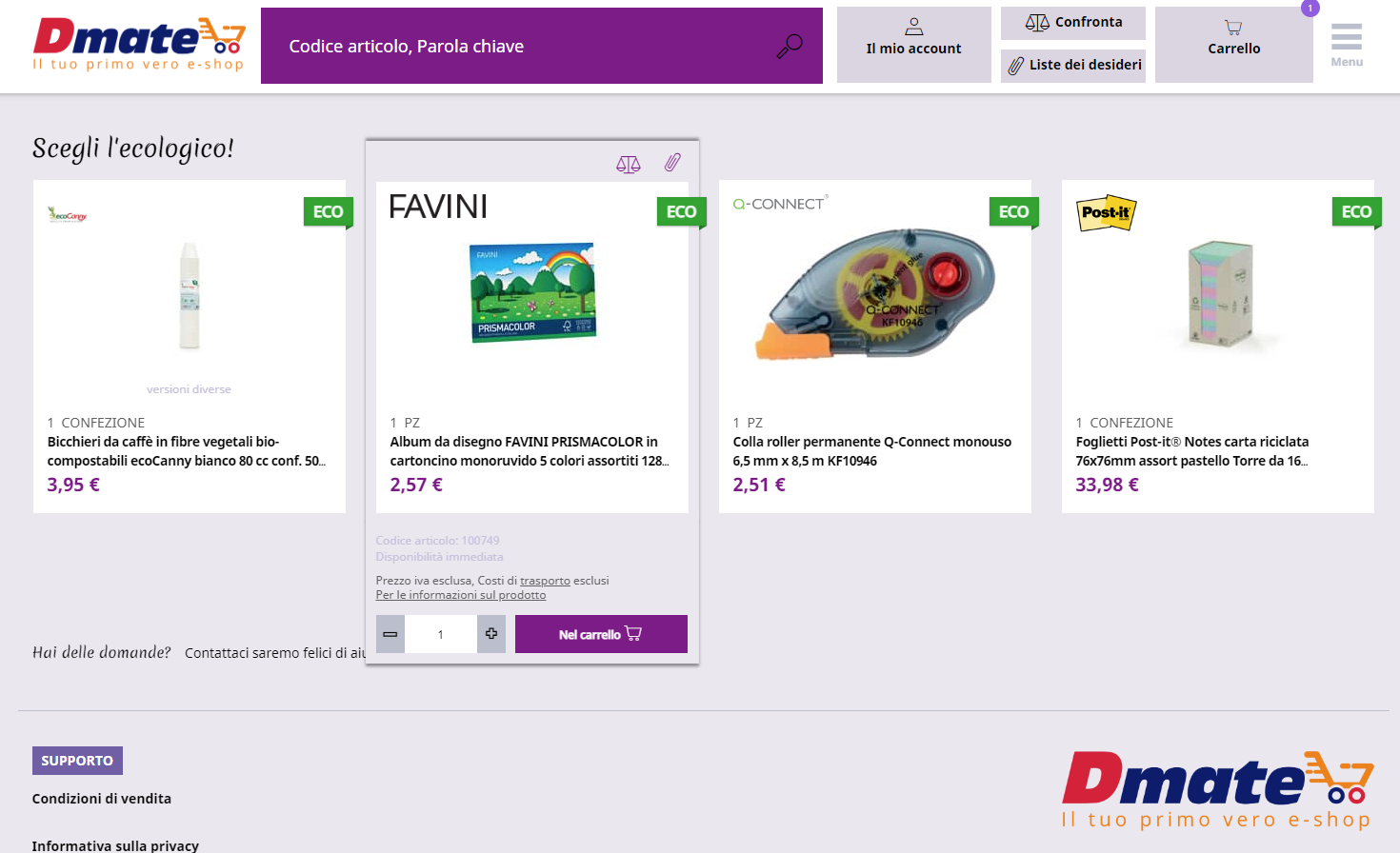This screenshot has height=853, width=1400.
Task: Open Per le informazioni sul prodotto link
Action: (461, 595)
